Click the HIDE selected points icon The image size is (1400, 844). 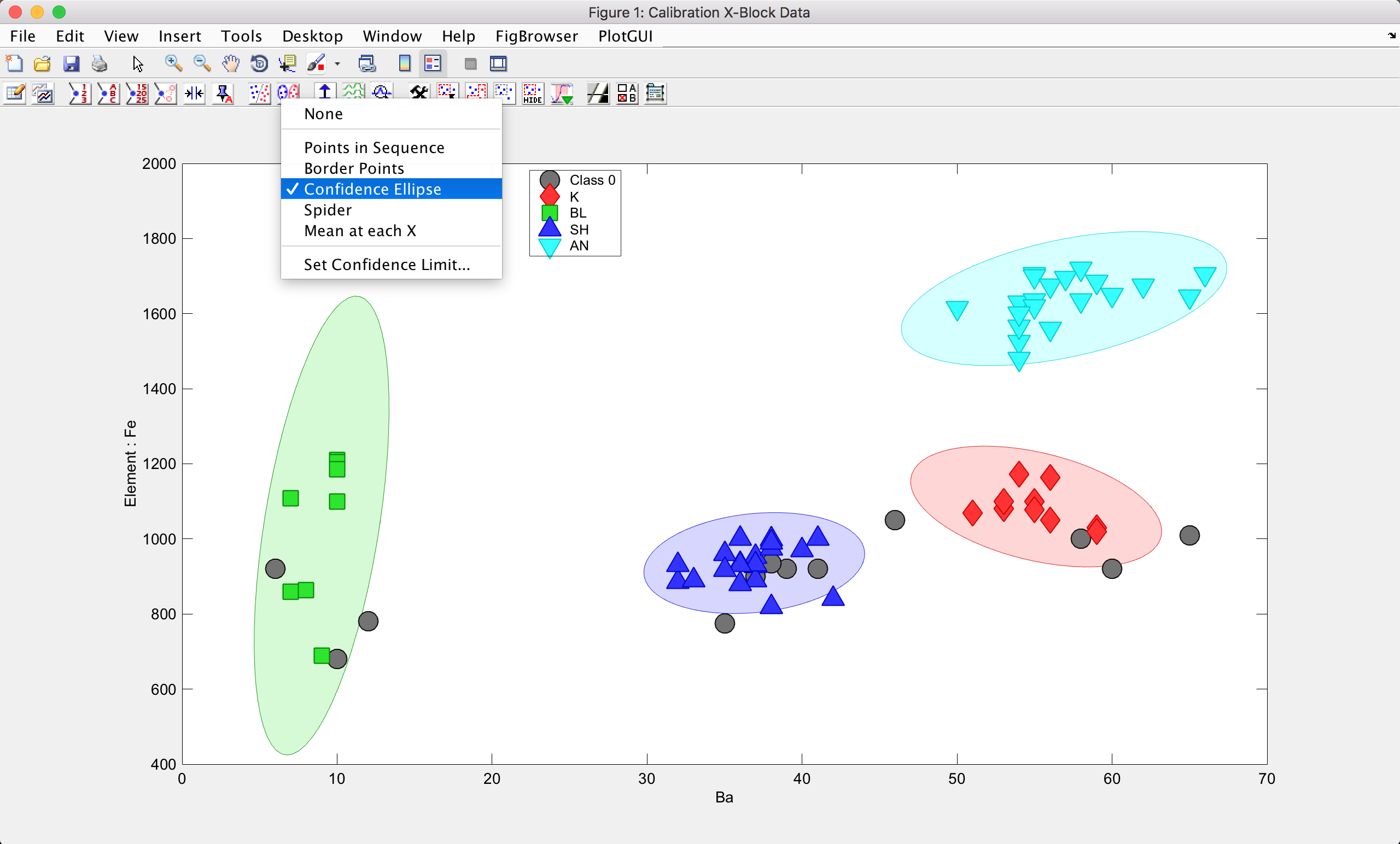click(533, 93)
